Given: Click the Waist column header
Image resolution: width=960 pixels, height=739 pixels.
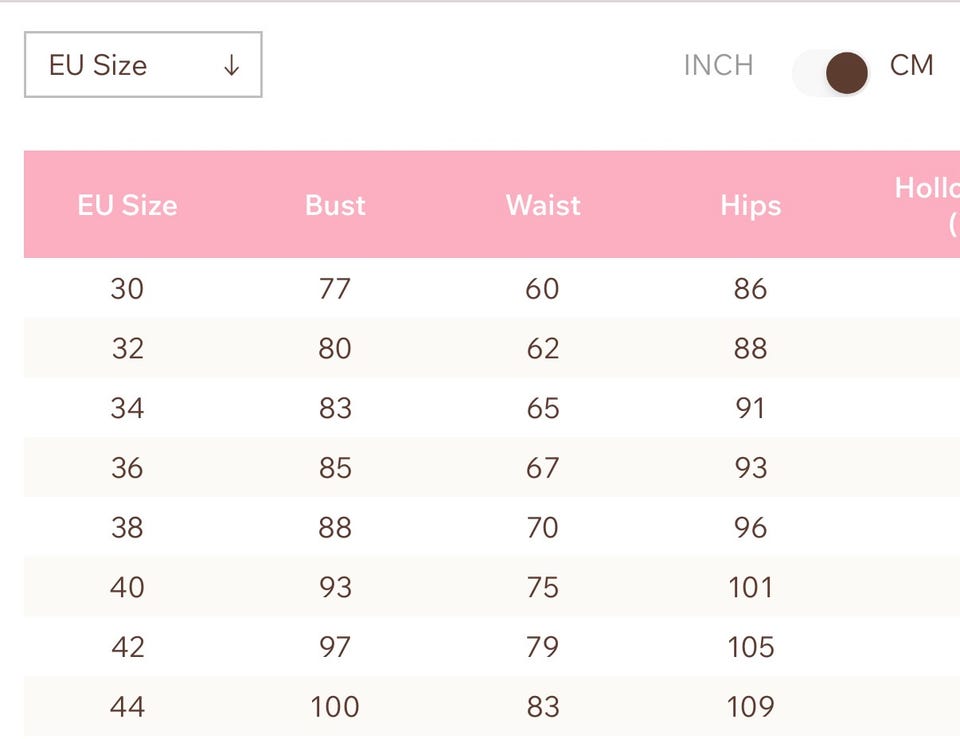Looking at the screenshot, I should click(543, 205).
